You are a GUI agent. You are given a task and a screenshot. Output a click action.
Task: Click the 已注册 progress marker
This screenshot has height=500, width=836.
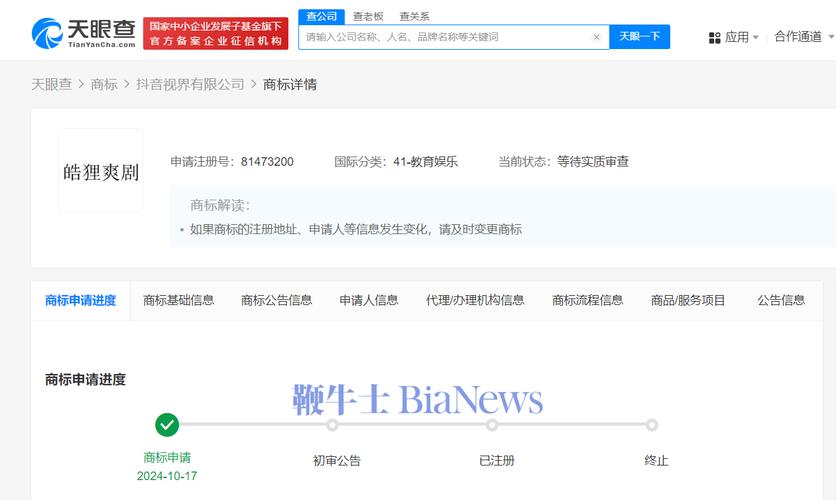tap(492, 425)
